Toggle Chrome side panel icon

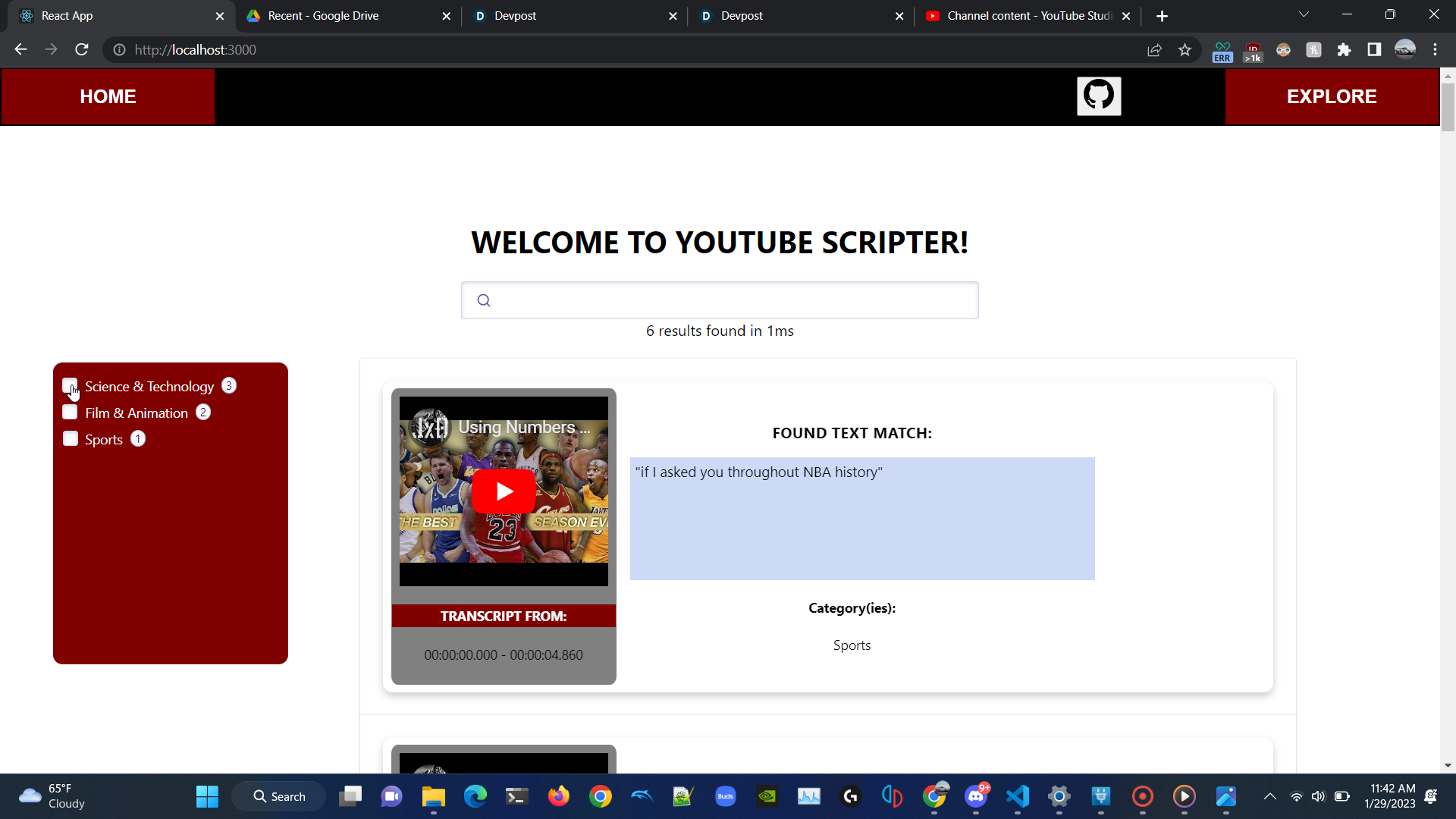[x=1374, y=50]
